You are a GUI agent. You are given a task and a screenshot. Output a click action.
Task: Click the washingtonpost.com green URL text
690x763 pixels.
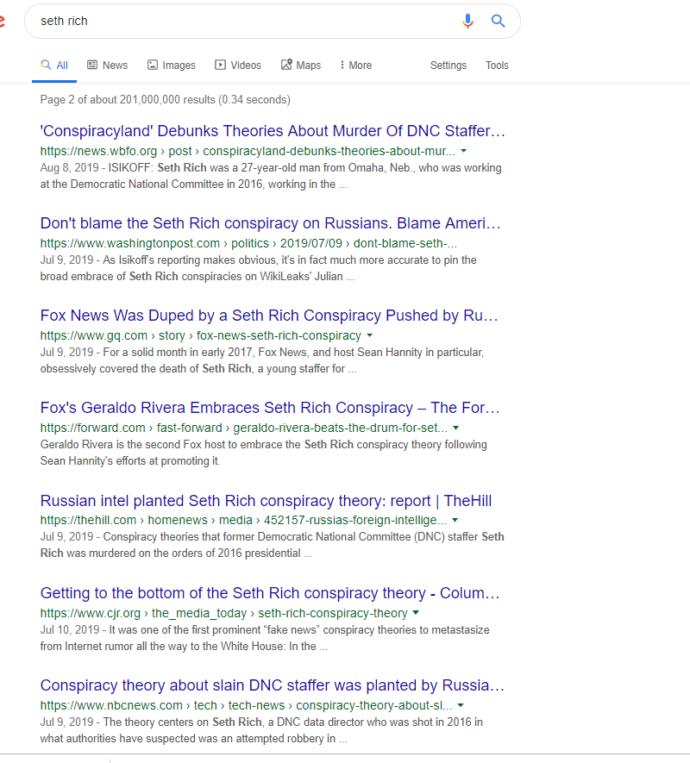(249, 243)
